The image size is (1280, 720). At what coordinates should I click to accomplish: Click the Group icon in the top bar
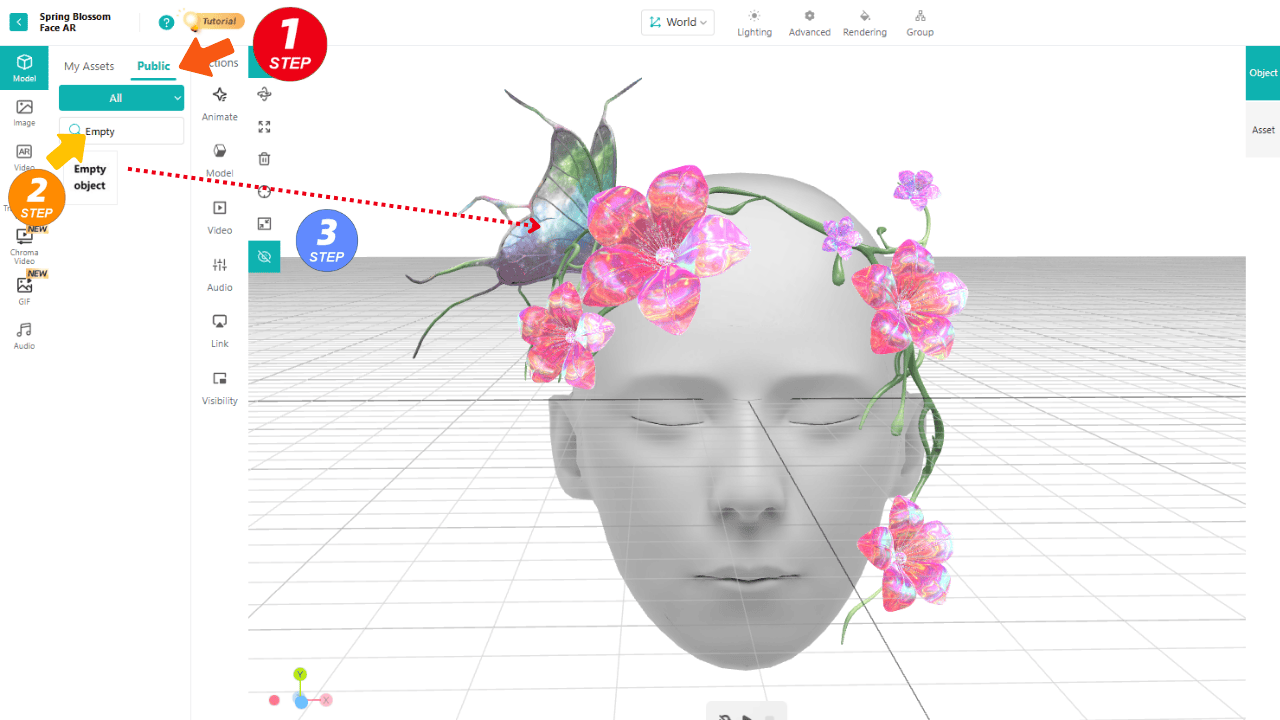(919, 22)
